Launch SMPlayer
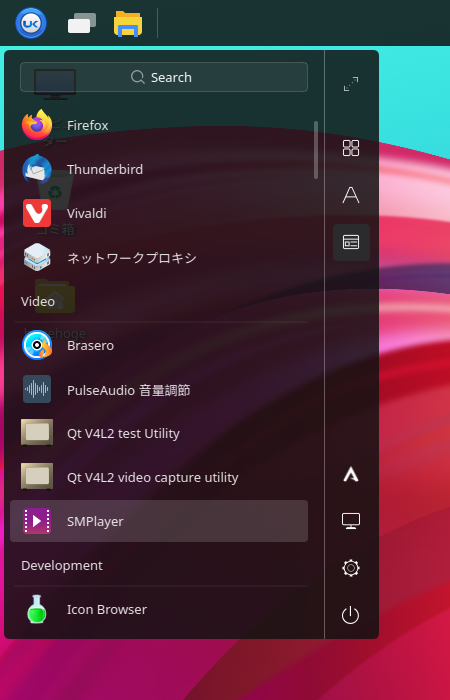Image resolution: width=450 pixels, height=700 pixels. point(159,521)
